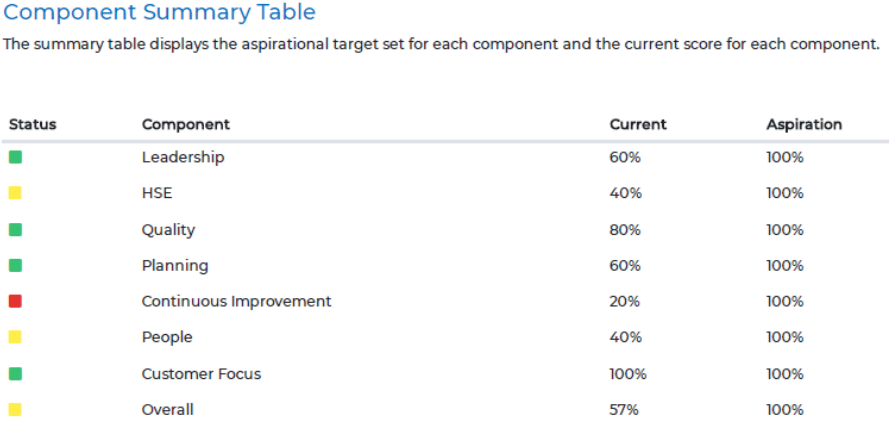Screen dimensions: 892x433
Task: Click the green Customer Focus status indicator
Action: pyautogui.click(x=15, y=373)
